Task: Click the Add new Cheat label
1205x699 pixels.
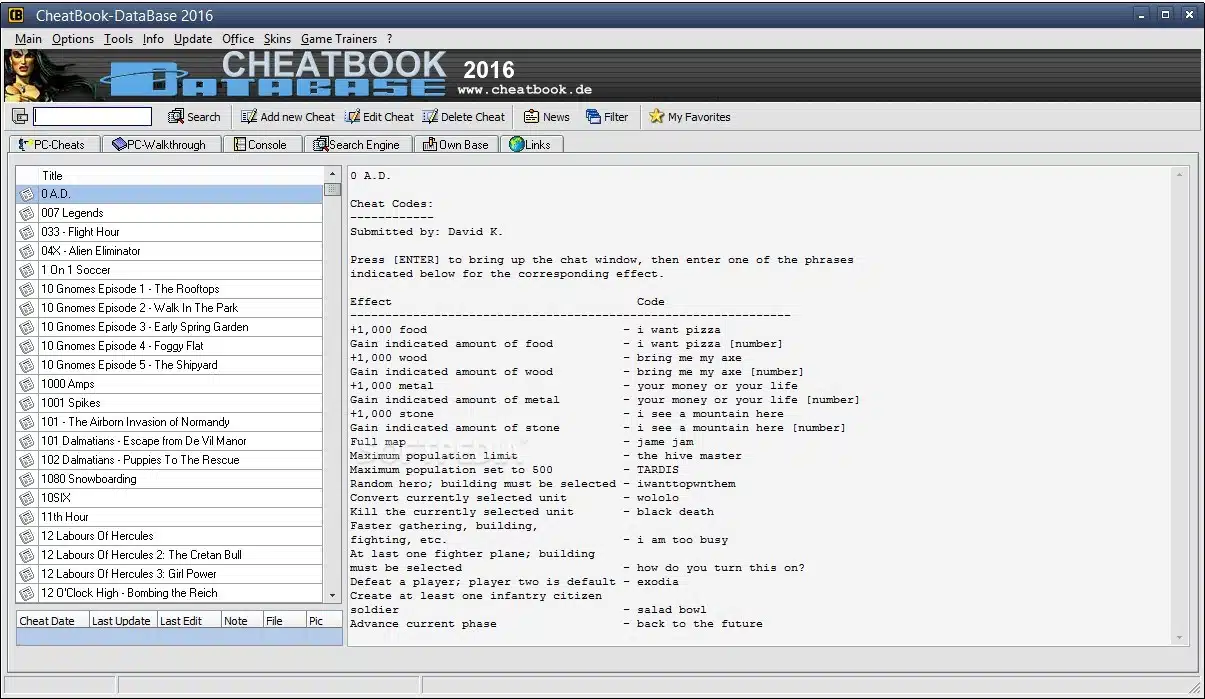Action: [298, 117]
